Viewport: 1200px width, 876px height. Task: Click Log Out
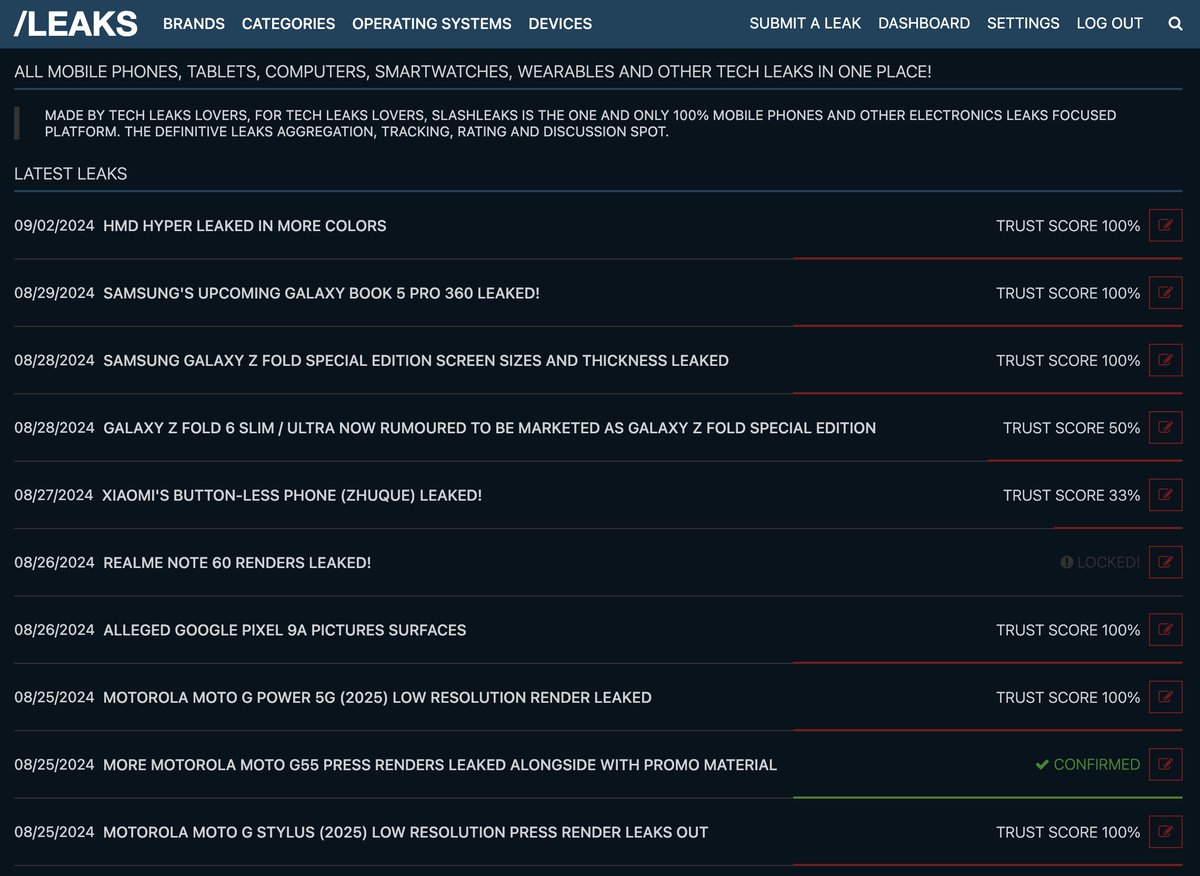pyautogui.click(x=1110, y=23)
